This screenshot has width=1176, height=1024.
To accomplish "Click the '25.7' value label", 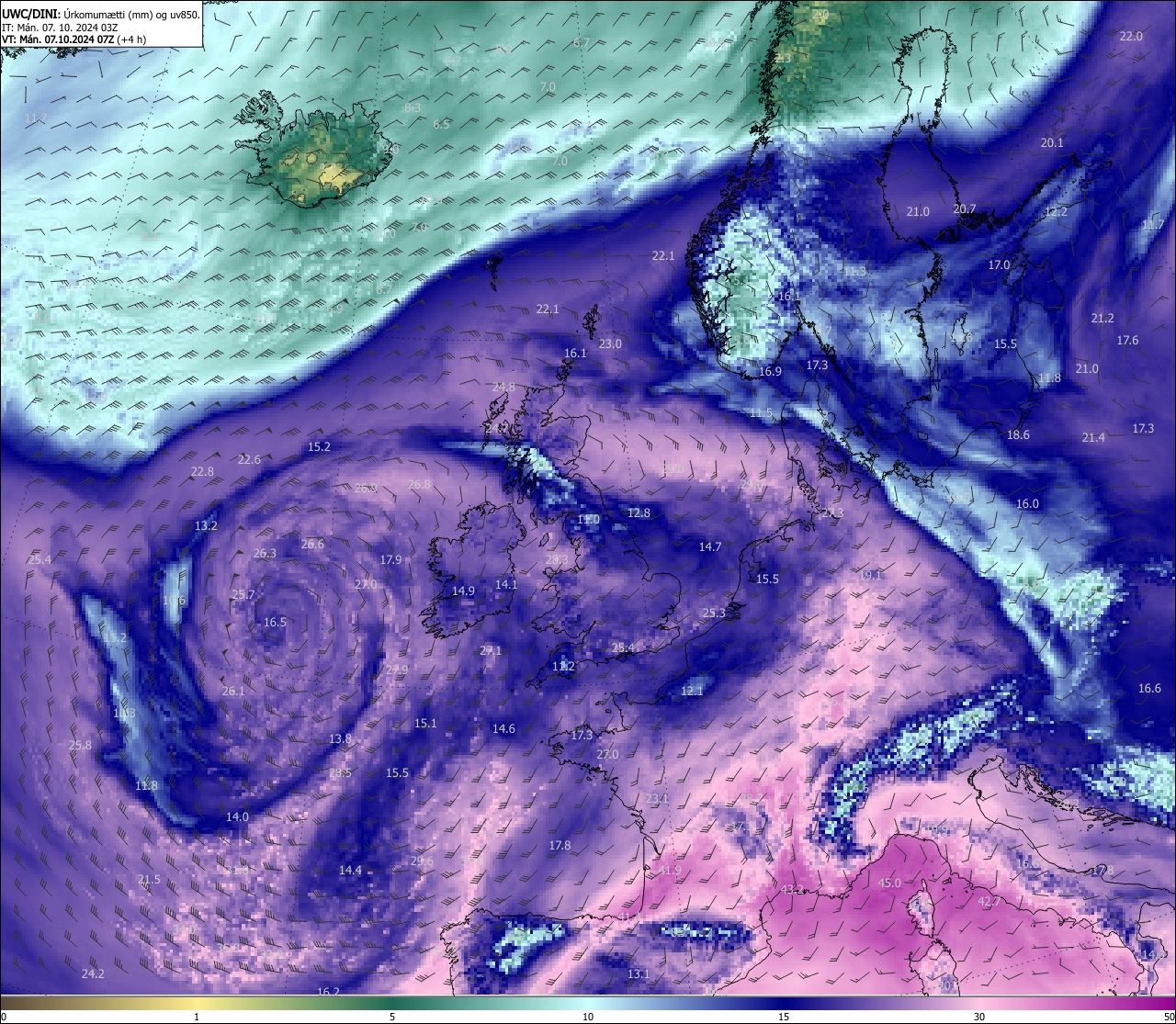I will tap(243, 594).
